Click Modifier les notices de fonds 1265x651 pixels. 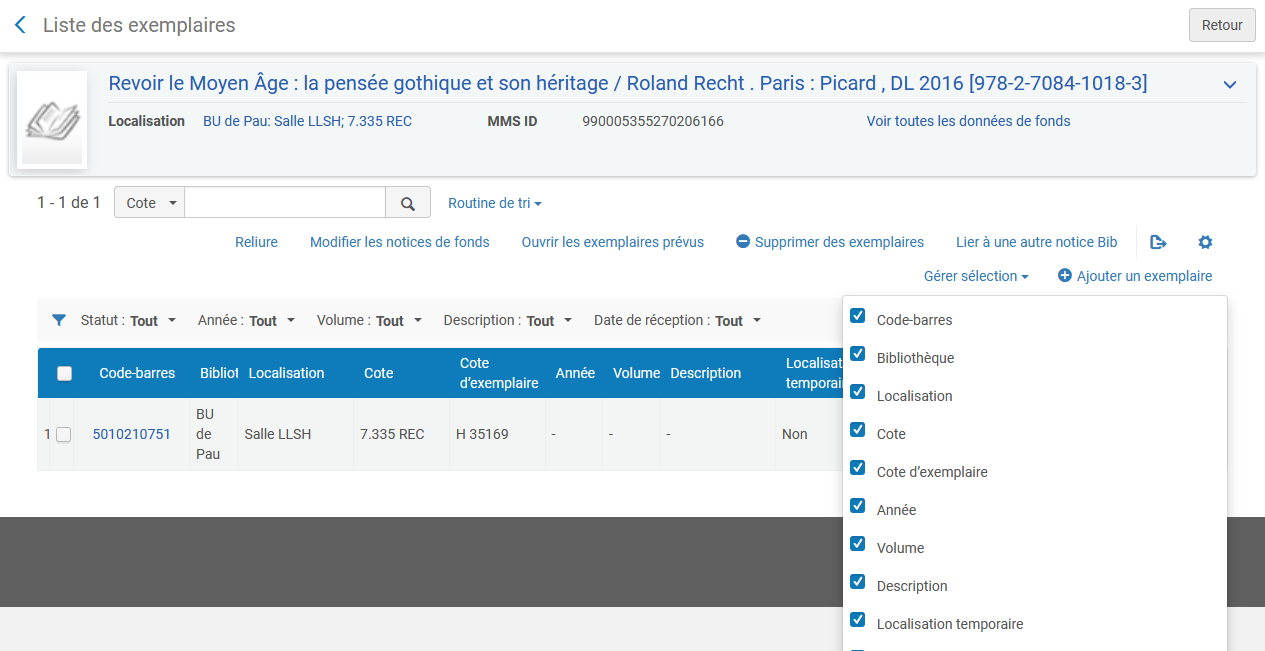pyautogui.click(x=399, y=242)
